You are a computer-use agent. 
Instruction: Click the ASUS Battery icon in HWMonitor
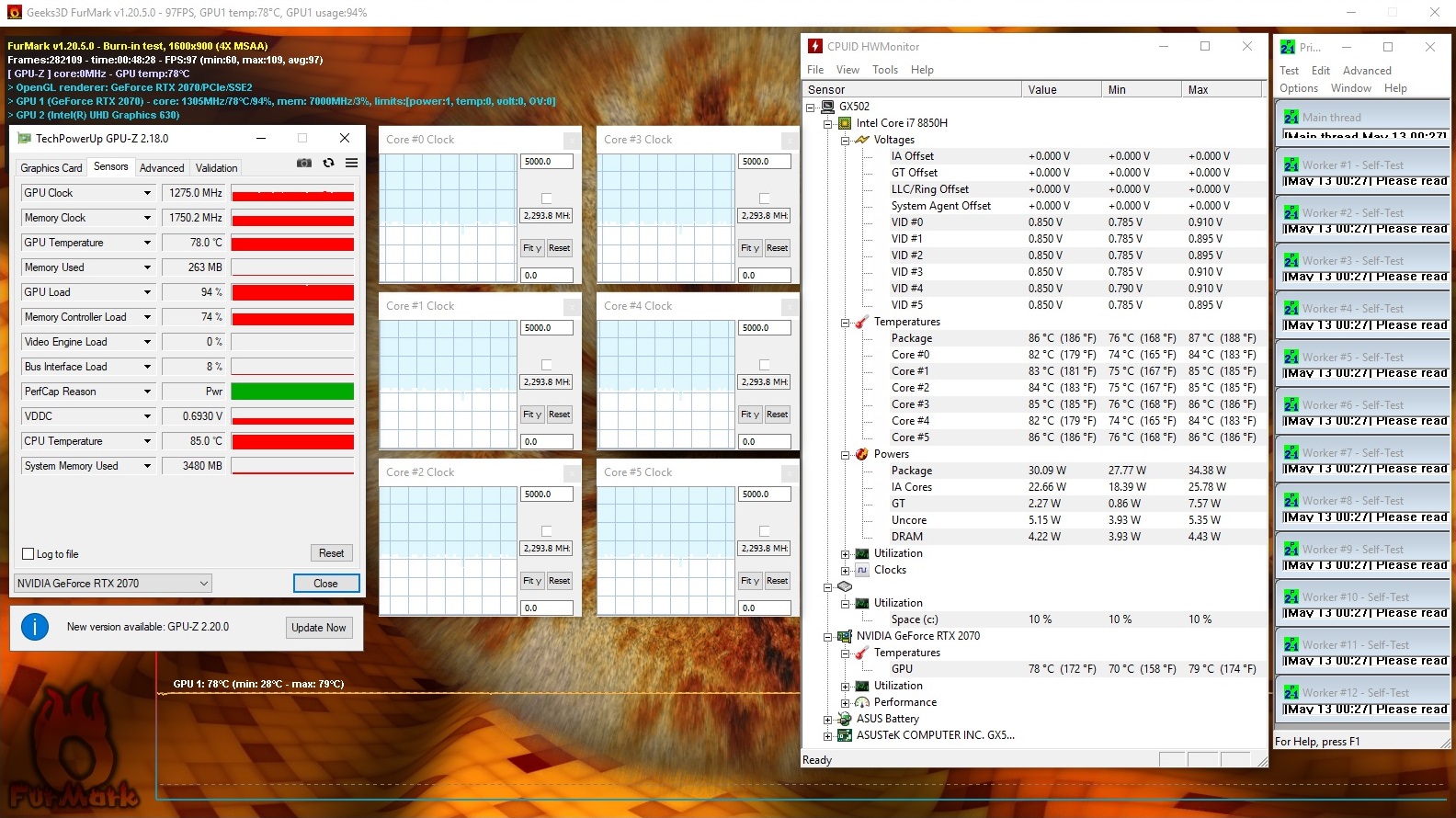tap(845, 719)
